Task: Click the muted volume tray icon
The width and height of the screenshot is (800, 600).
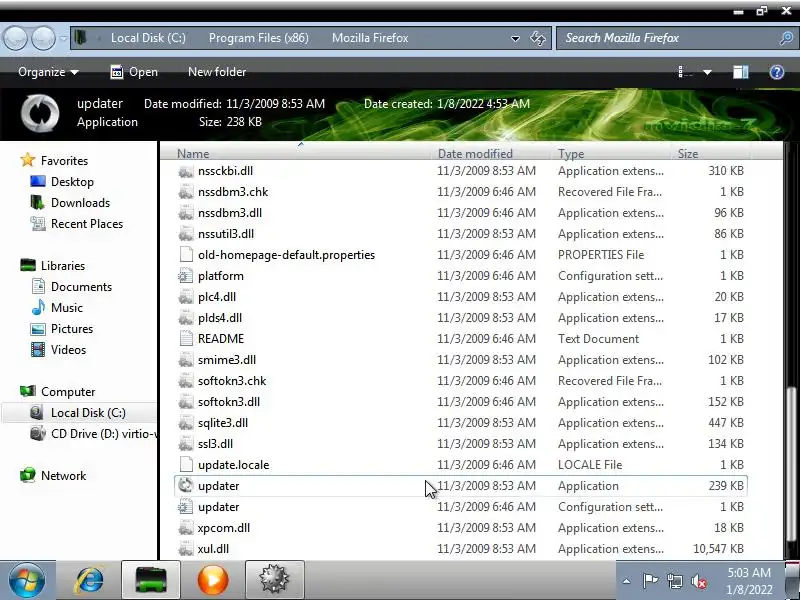Action: tap(698, 581)
